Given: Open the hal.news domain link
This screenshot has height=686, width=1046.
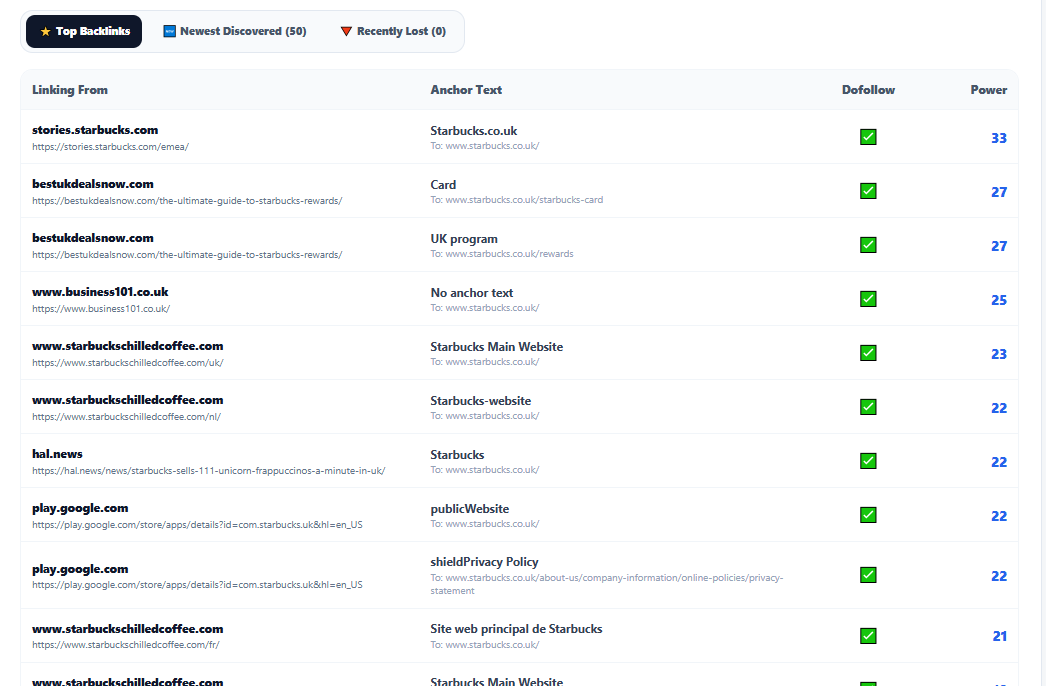Looking at the screenshot, I should (57, 454).
